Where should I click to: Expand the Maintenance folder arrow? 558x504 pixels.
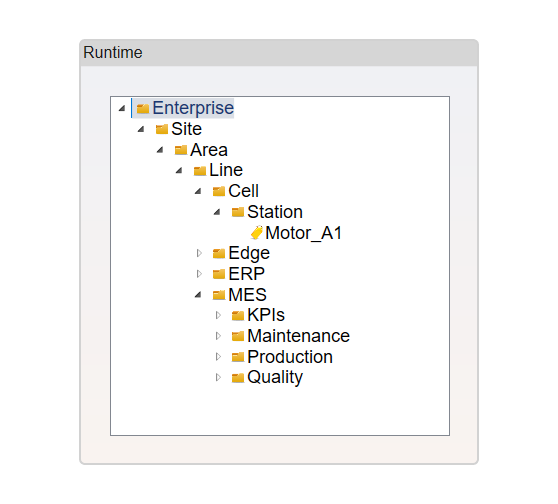pos(219,336)
